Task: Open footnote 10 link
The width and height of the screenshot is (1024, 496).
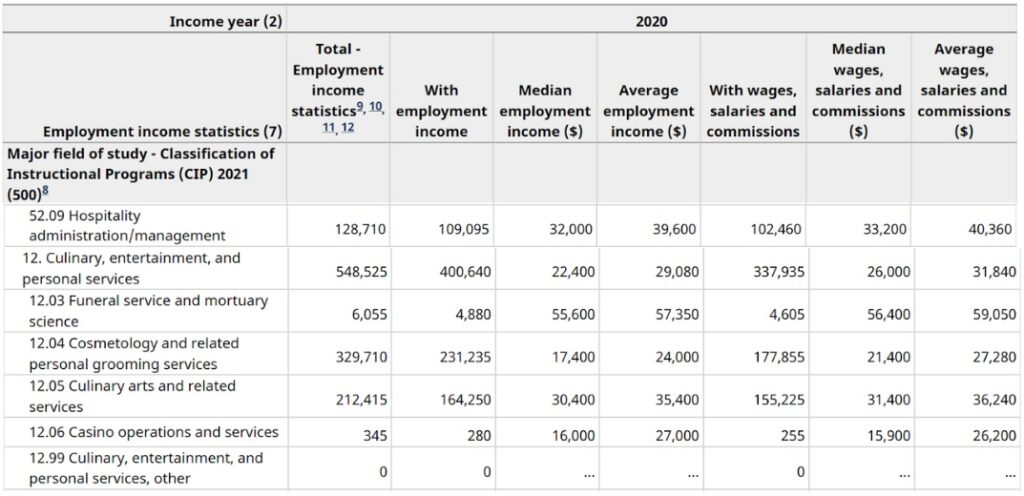Action: (375, 105)
